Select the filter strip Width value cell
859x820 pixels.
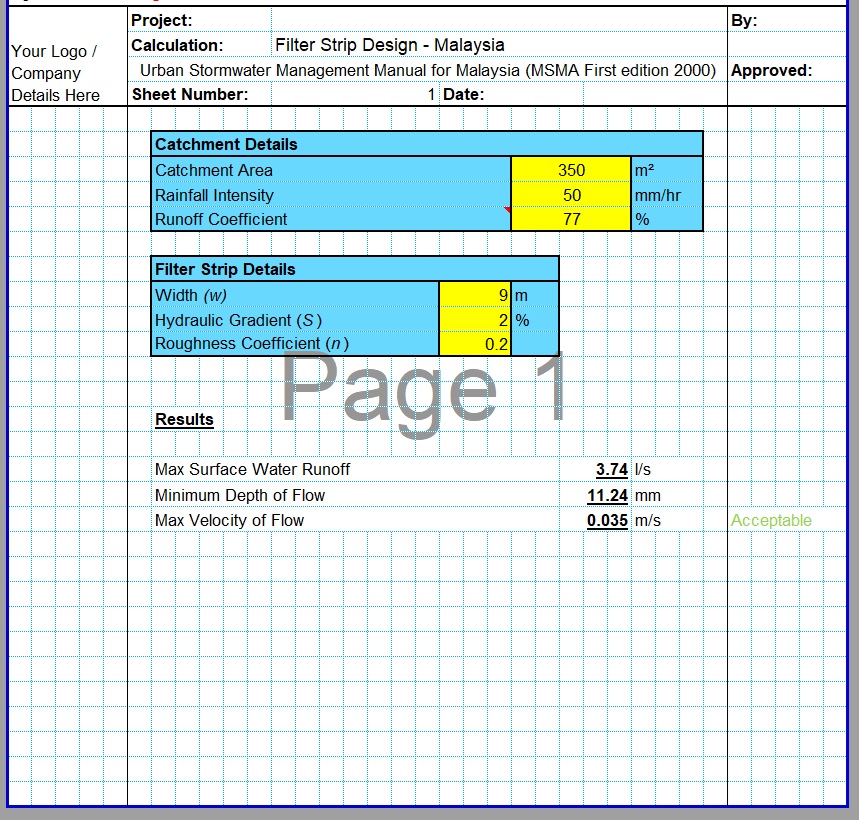[475, 295]
